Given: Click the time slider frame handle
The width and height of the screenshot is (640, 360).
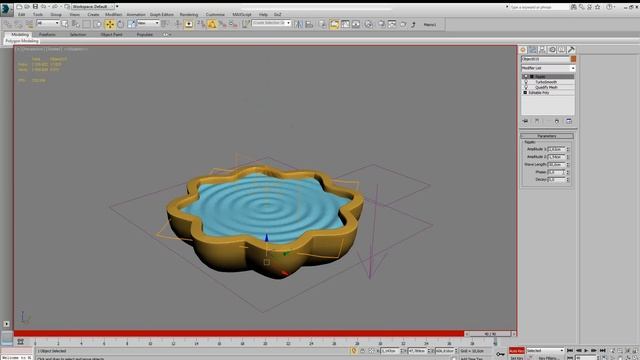Looking at the screenshot, I should point(490,334).
